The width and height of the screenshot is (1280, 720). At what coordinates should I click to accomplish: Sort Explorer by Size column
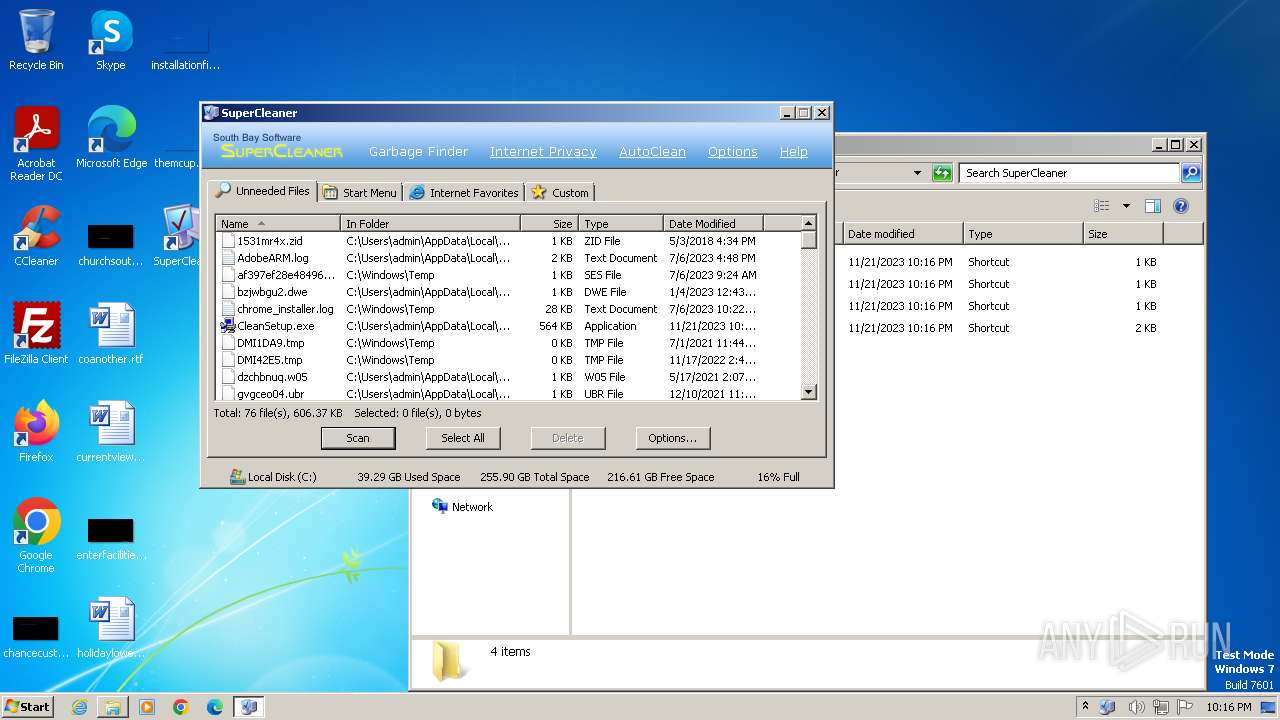pyautogui.click(x=1123, y=234)
